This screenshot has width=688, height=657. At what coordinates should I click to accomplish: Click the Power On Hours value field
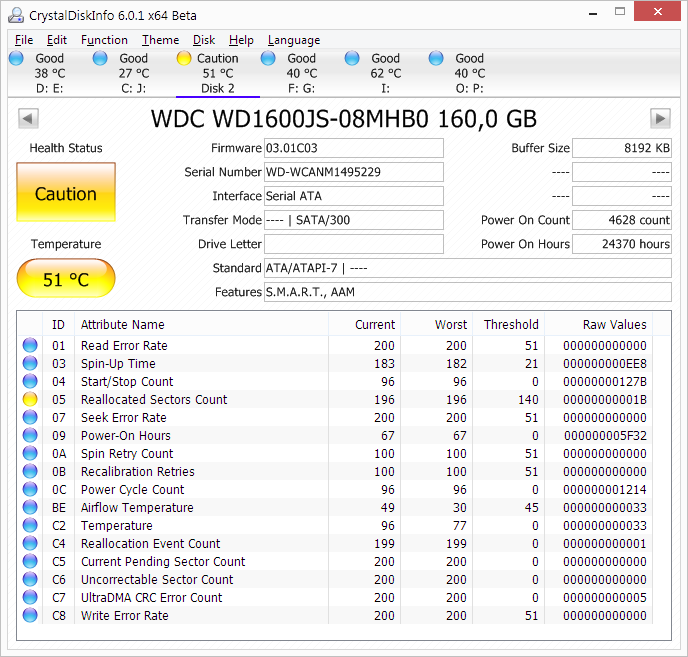pyautogui.click(x=622, y=244)
